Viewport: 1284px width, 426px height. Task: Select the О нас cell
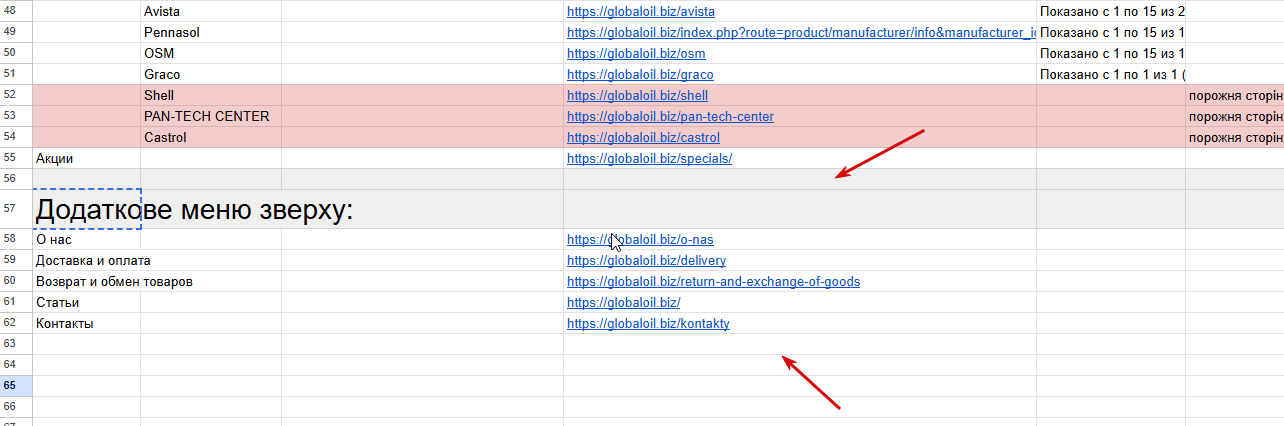(86, 239)
